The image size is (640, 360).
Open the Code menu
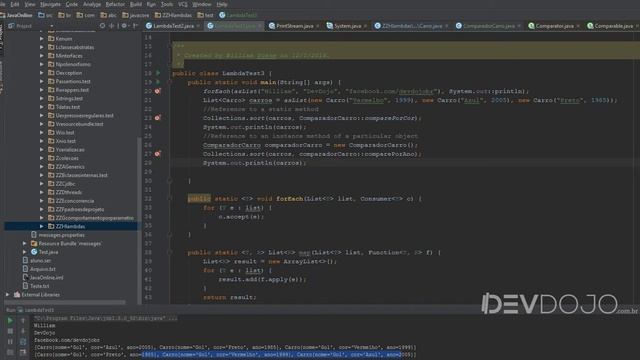point(72,4)
